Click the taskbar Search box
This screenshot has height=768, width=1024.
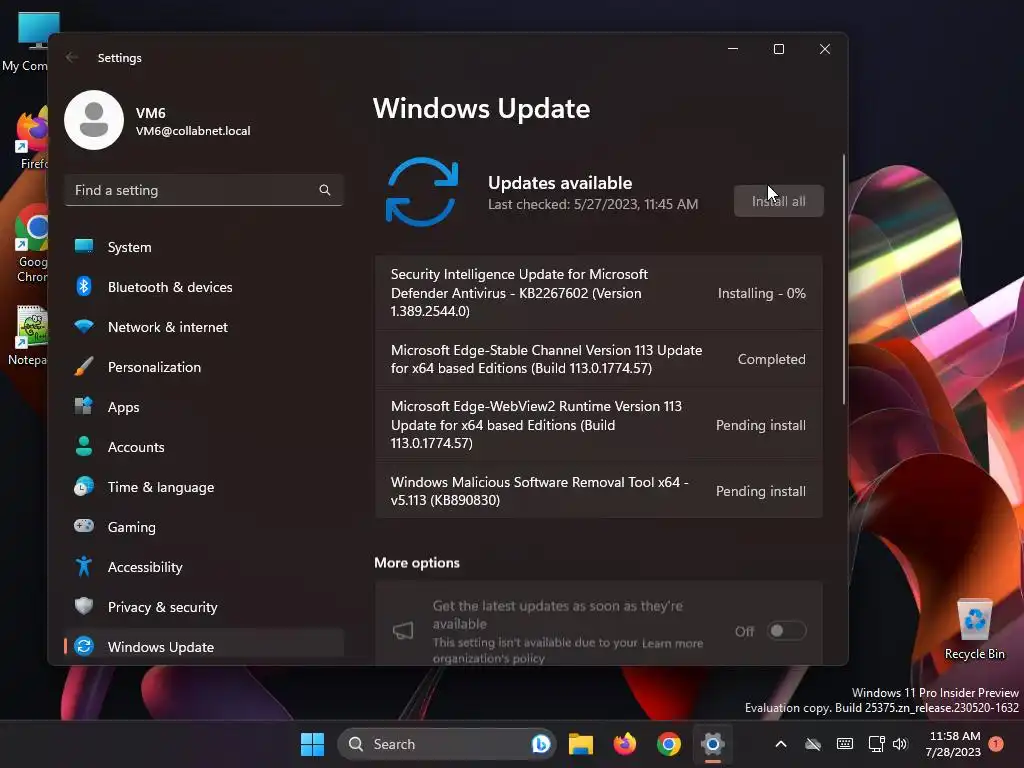click(447, 744)
